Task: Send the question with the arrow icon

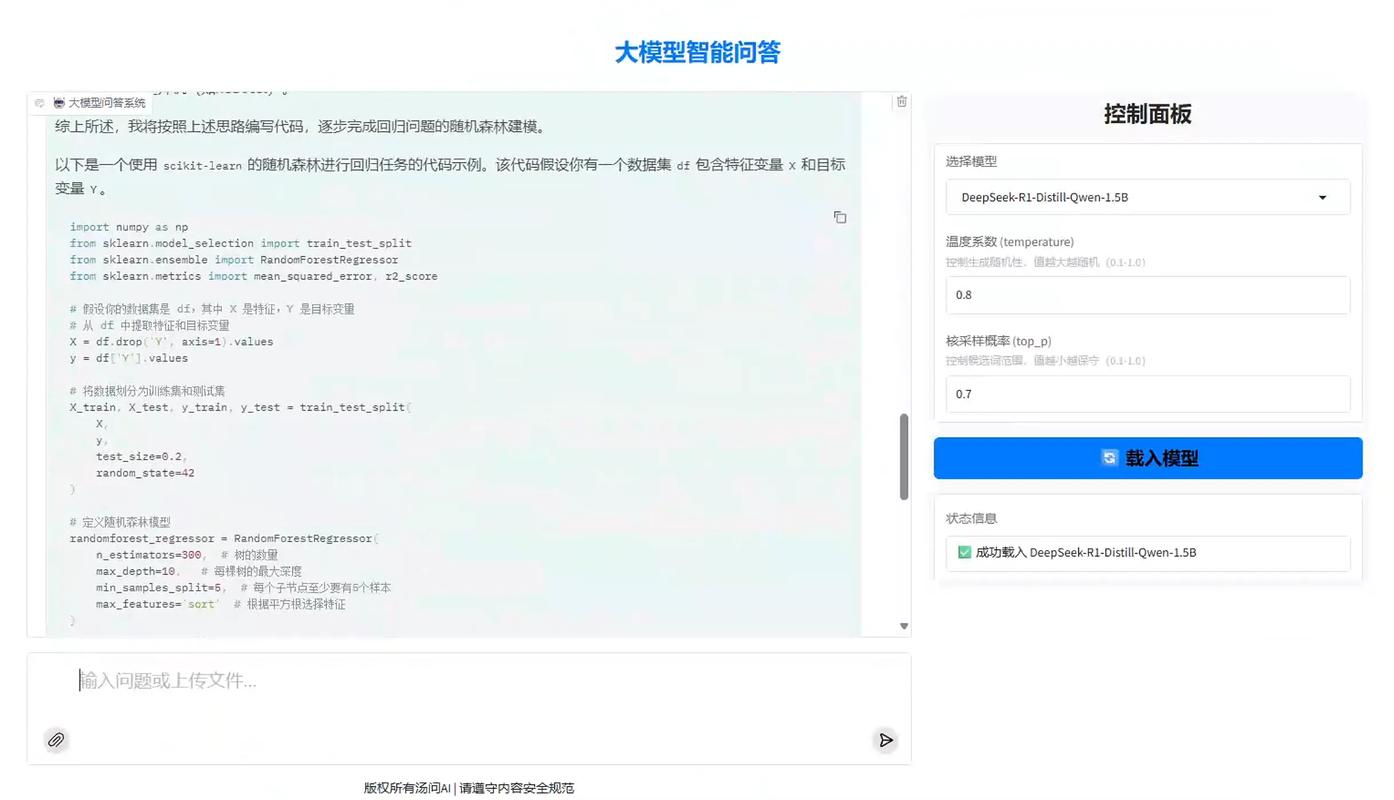Action: (x=885, y=740)
